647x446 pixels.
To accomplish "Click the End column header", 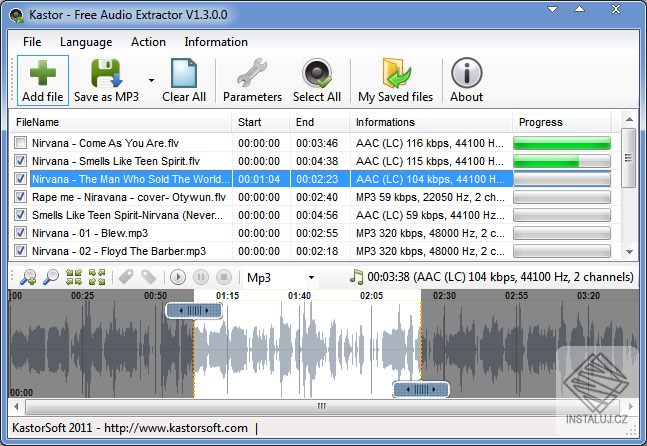I will pyautogui.click(x=319, y=122).
